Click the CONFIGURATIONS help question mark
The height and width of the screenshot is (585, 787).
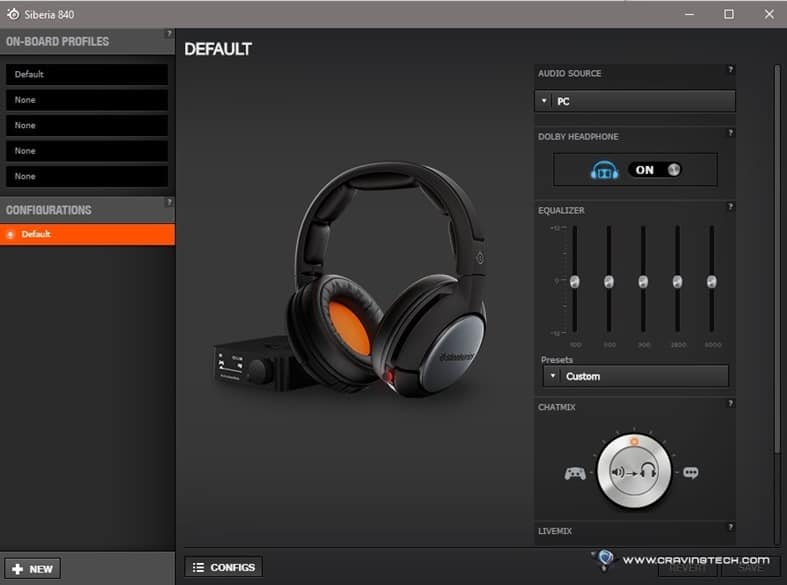click(169, 202)
